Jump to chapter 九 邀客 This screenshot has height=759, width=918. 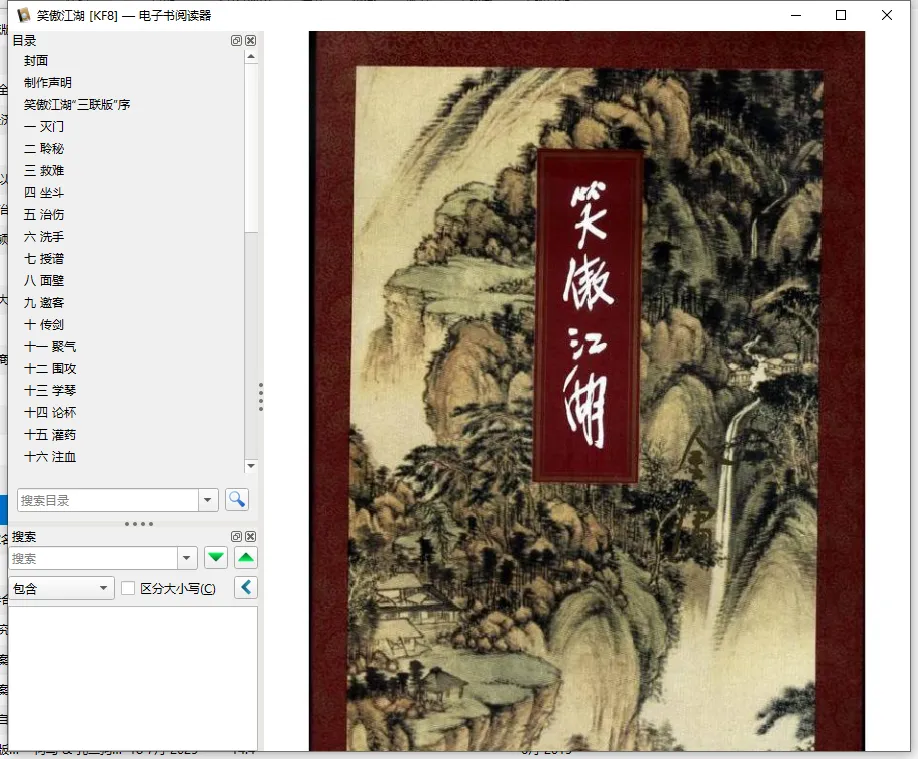click(43, 302)
